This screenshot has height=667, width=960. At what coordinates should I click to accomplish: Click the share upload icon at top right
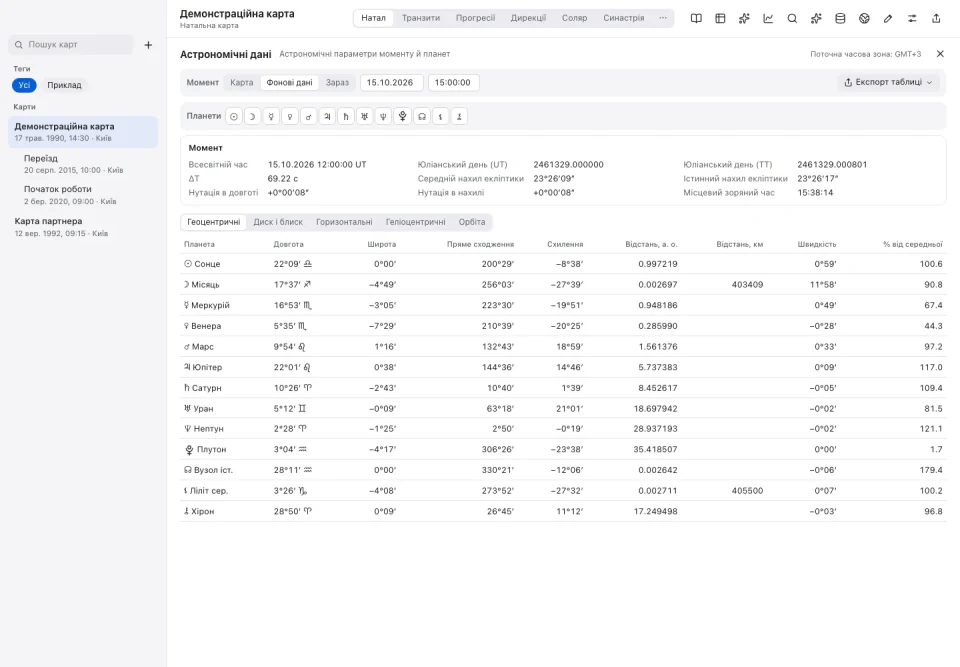pos(936,18)
